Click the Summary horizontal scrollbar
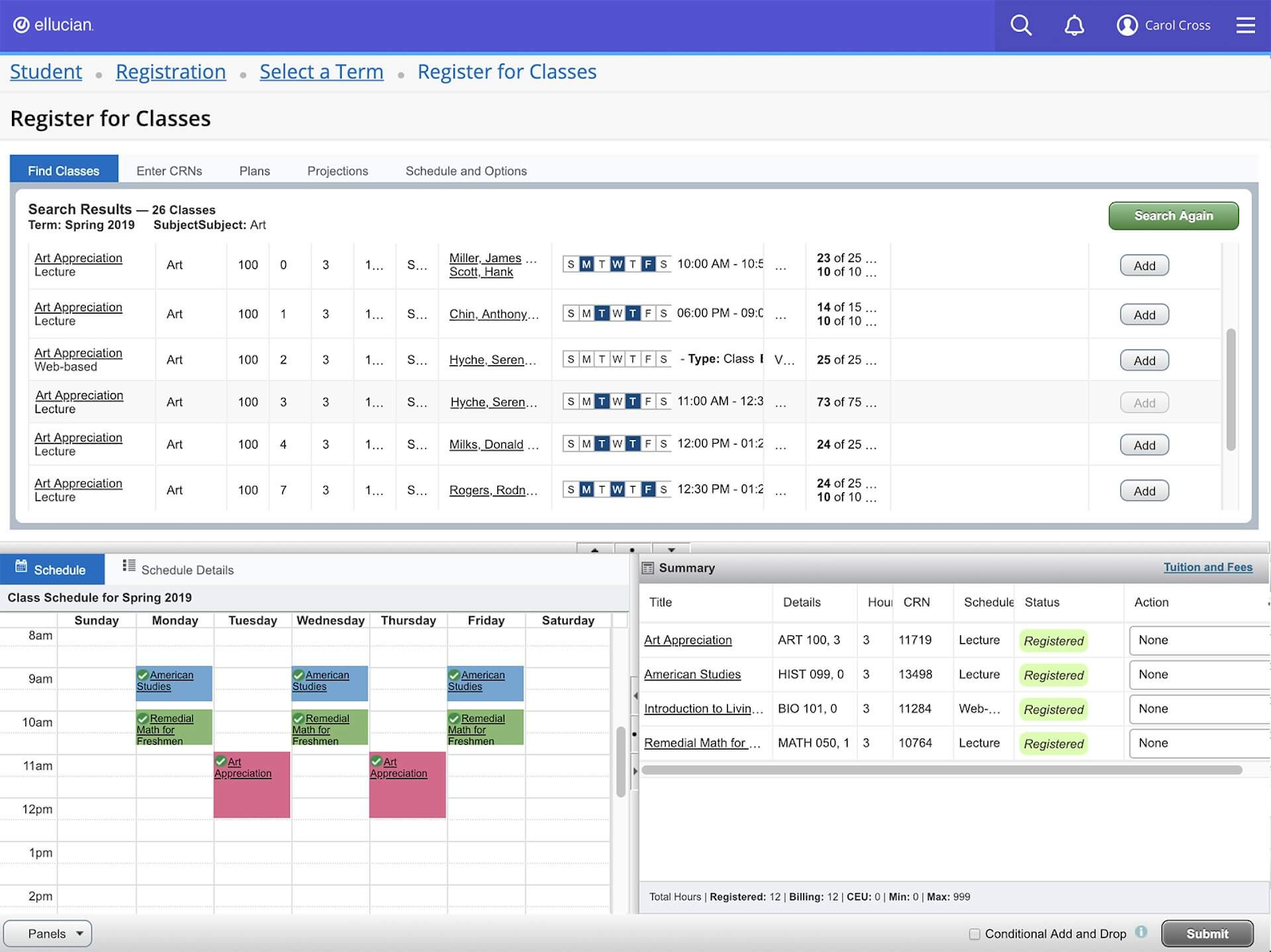 [x=941, y=770]
